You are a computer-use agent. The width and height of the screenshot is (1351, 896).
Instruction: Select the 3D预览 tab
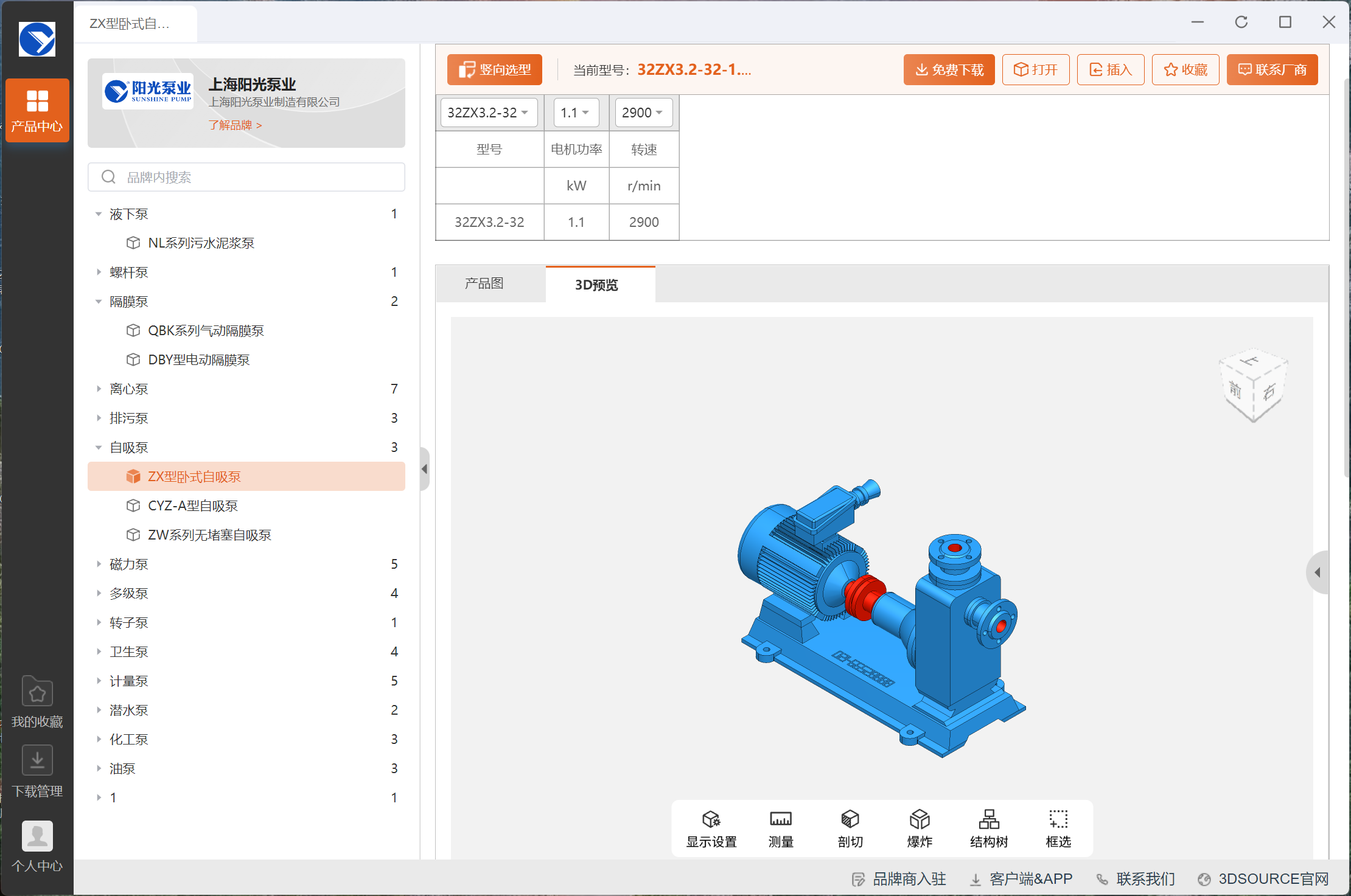[x=596, y=285]
